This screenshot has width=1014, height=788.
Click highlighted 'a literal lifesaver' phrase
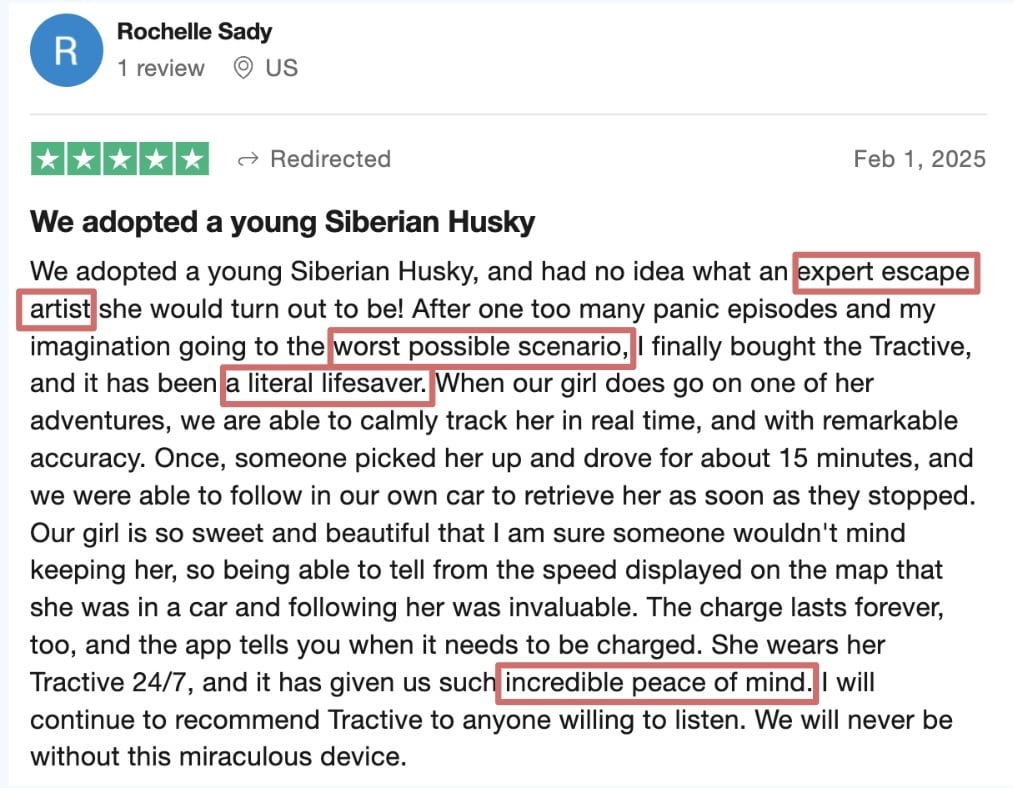(x=327, y=385)
